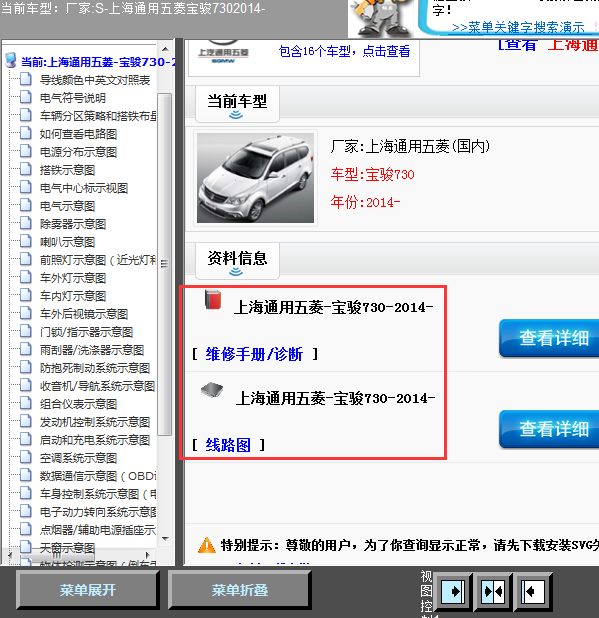Click the page icon beside 喇叭示意图

[26, 242]
